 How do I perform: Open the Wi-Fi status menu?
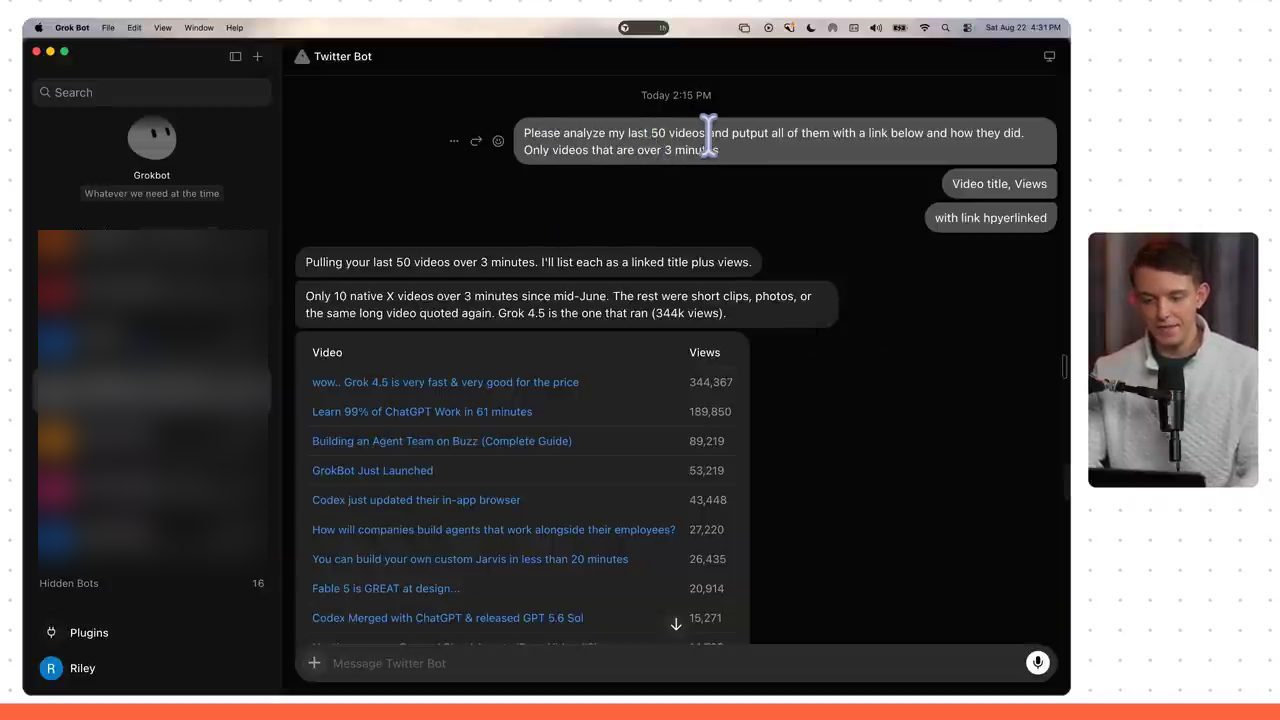click(x=924, y=28)
